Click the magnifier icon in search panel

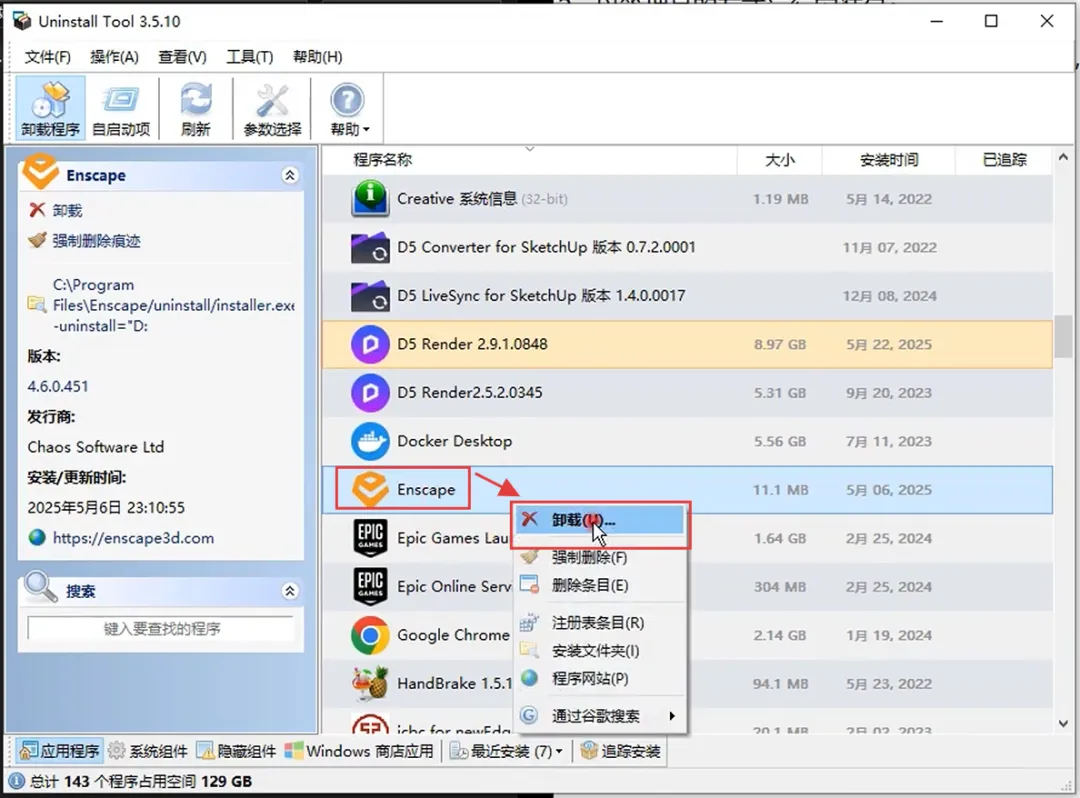(x=41, y=587)
